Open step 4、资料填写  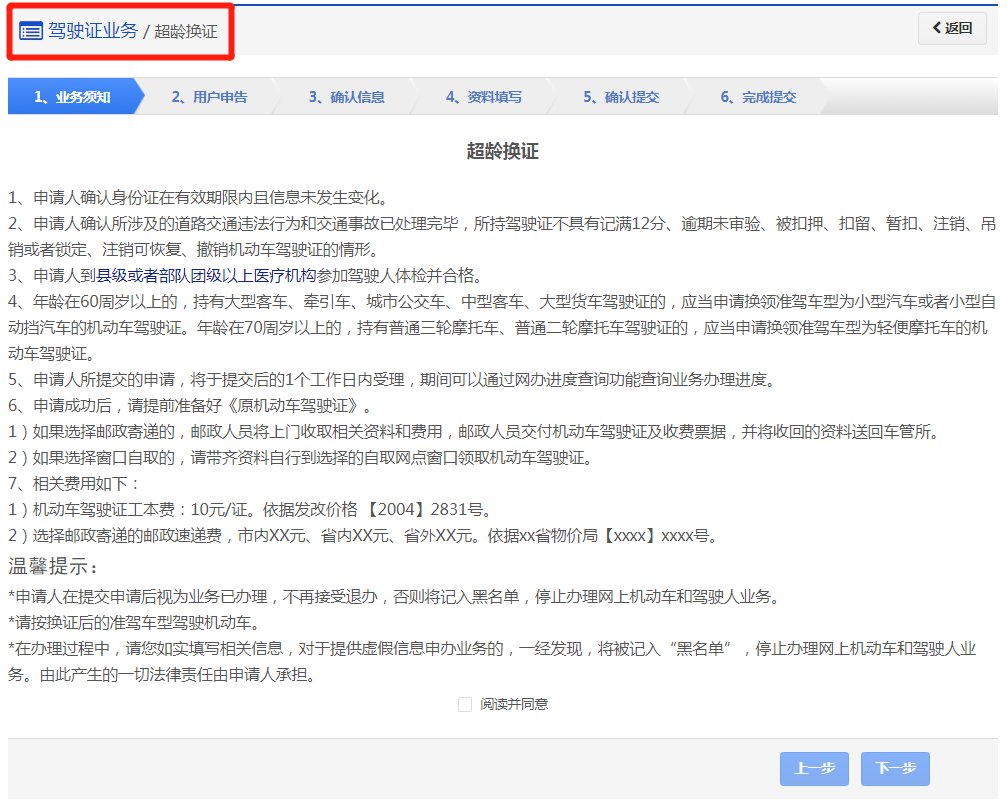pyautogui.click(x=484, y=97)
